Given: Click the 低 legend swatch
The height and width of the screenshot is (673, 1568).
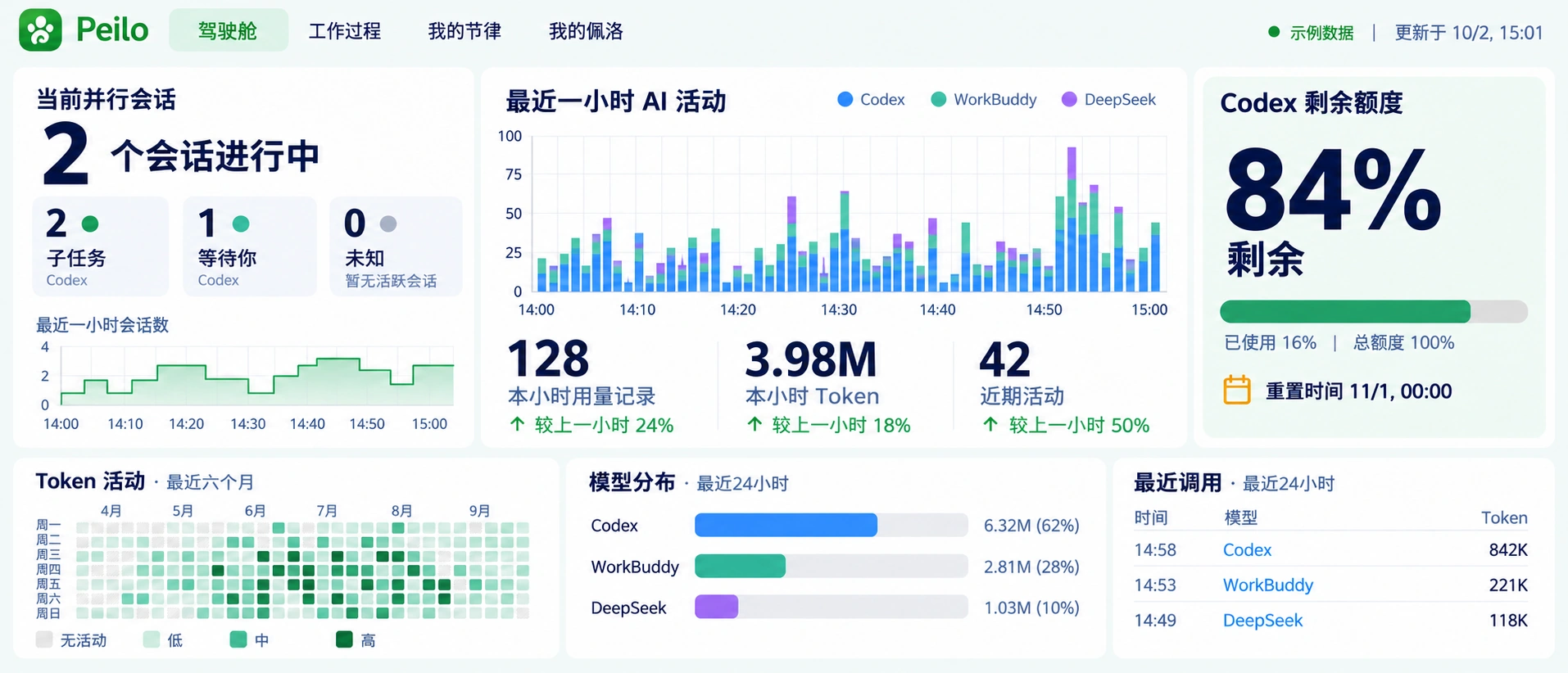Looking at the screenshot, I should [151, 639].
